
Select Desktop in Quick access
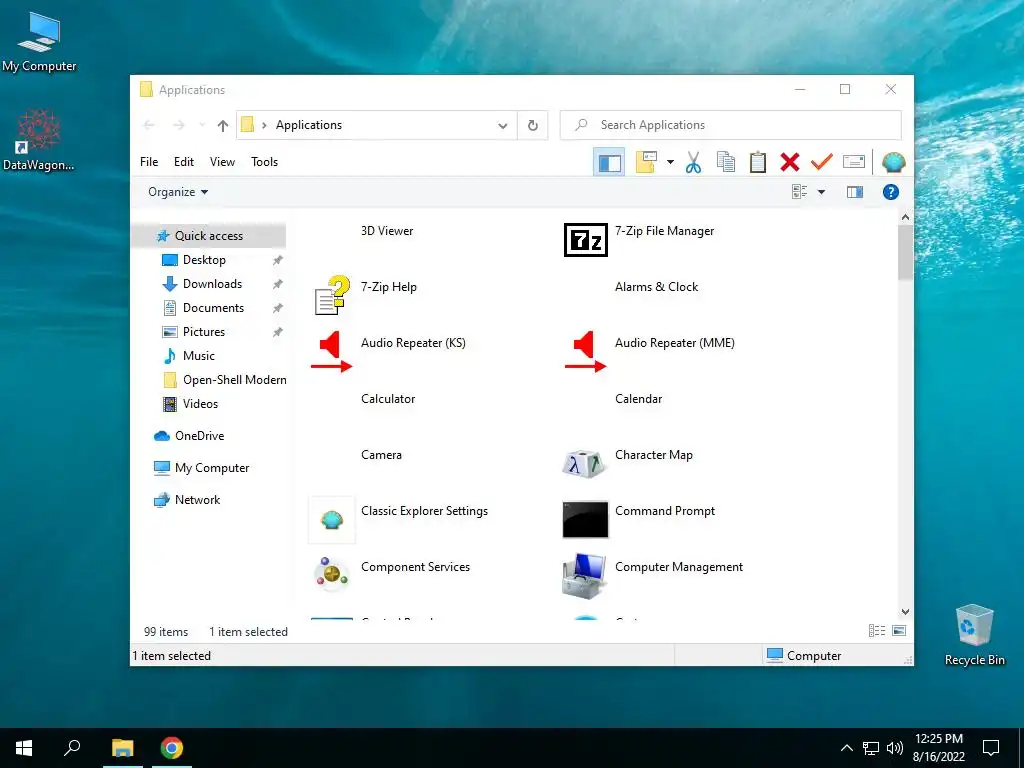204,260
